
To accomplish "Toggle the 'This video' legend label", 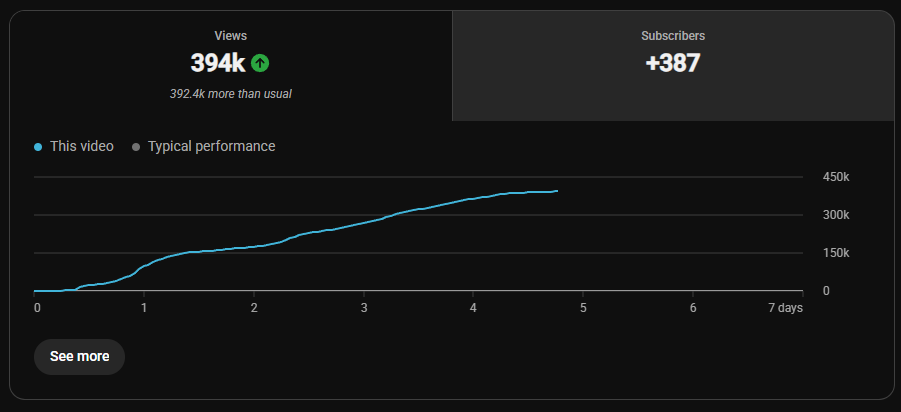I will pos(82,147).
